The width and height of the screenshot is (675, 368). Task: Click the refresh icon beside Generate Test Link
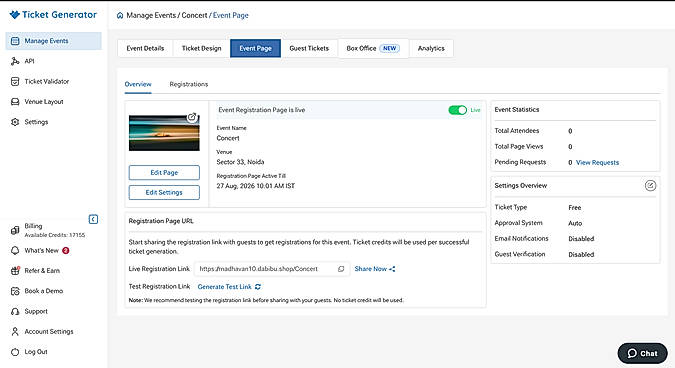point(258,287)
